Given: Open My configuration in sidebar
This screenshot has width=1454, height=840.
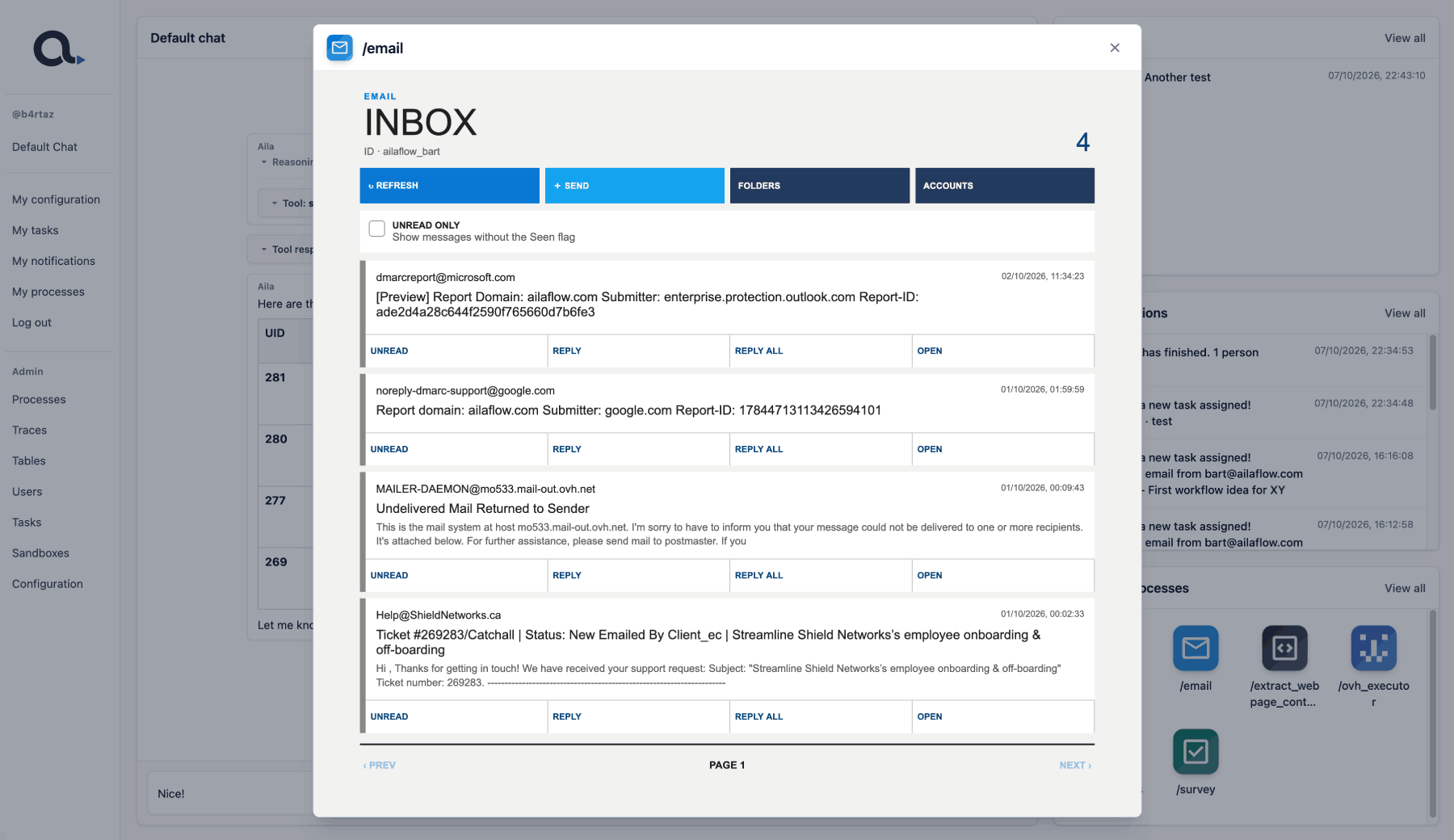Looking at the screenshot, I should click(x=56, y=199).
